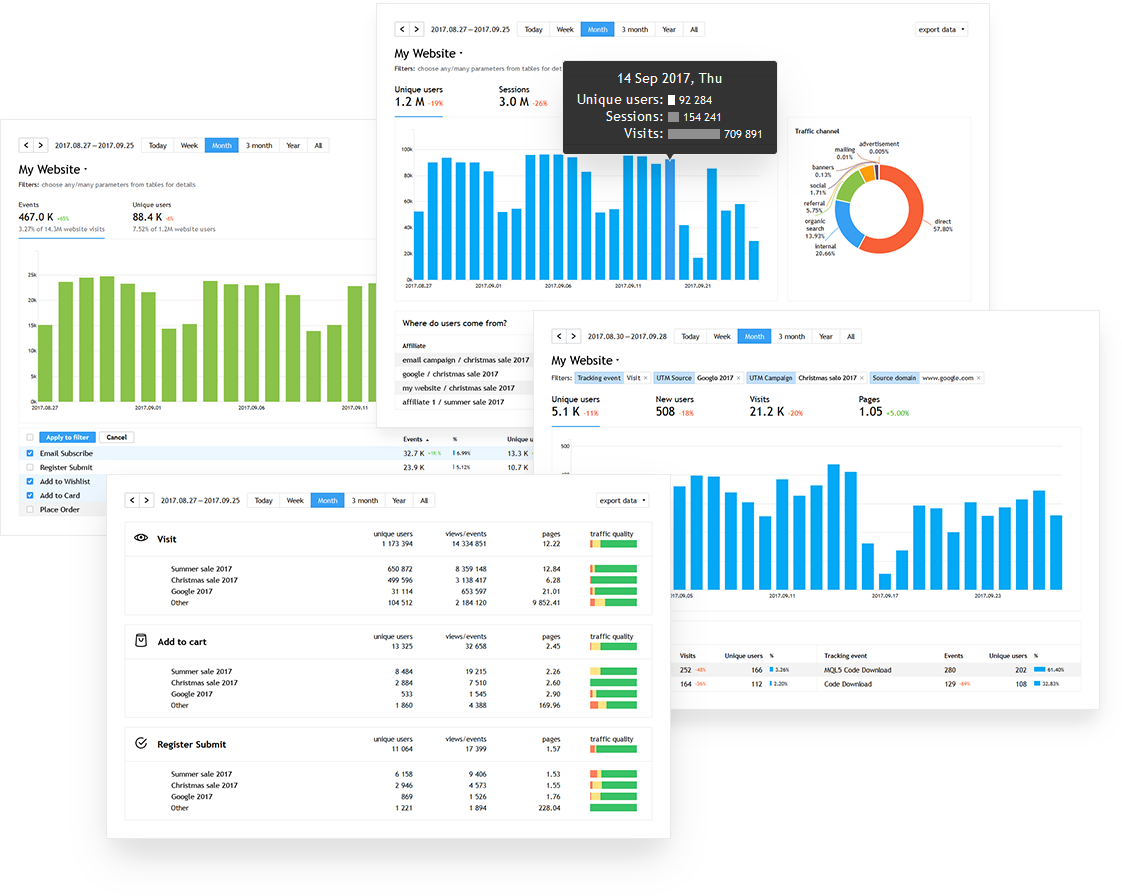Click the Cancel button
The image size is (1122, 896).
(117, 437)
